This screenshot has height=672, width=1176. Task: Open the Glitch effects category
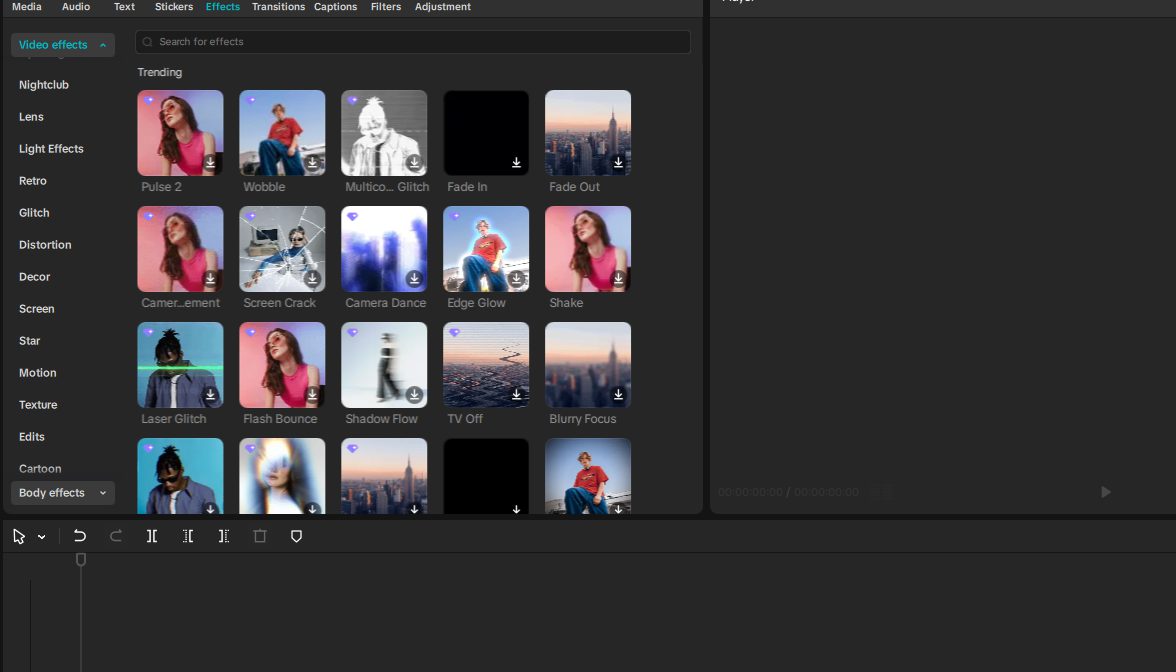(x=33, y=212)
